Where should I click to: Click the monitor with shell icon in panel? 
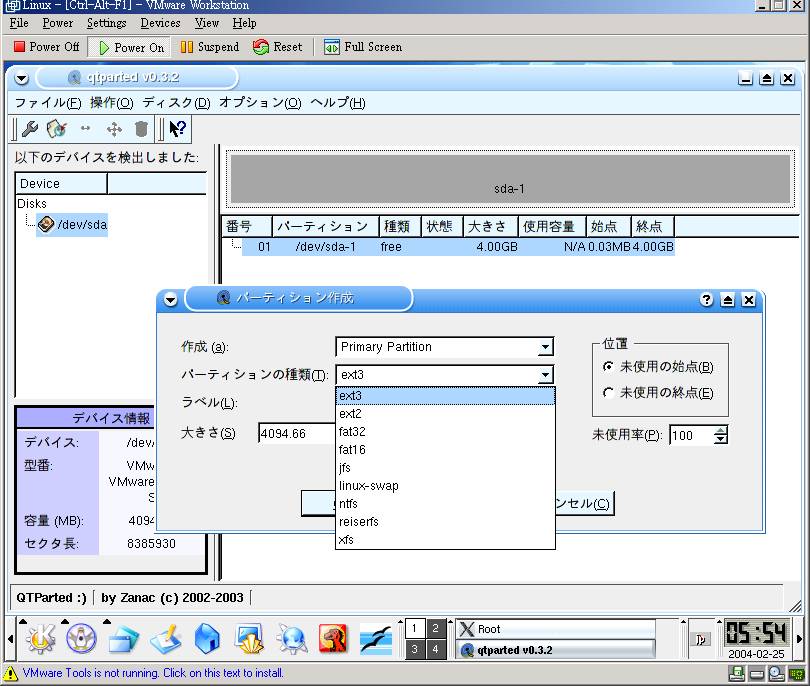250,638
